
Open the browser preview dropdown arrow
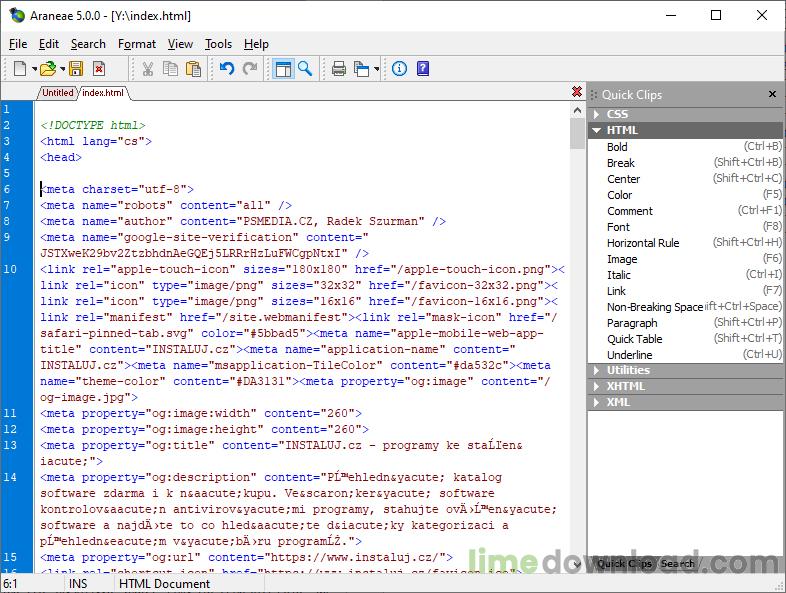click(x=376, y=69)
